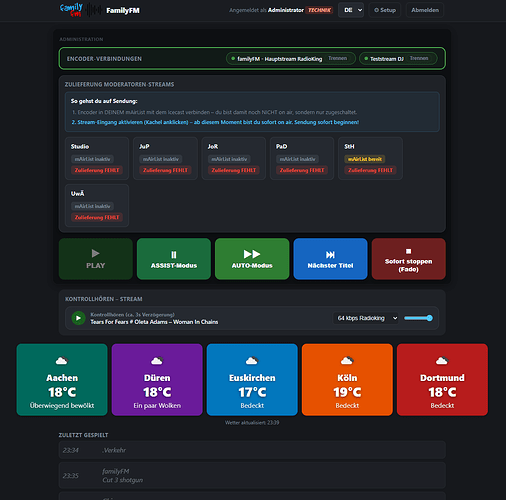This screenshot has height=500, width=506.
Task: Click the pause icon in ASSIST-Modus tile
Action: click(x=174, y=255)
